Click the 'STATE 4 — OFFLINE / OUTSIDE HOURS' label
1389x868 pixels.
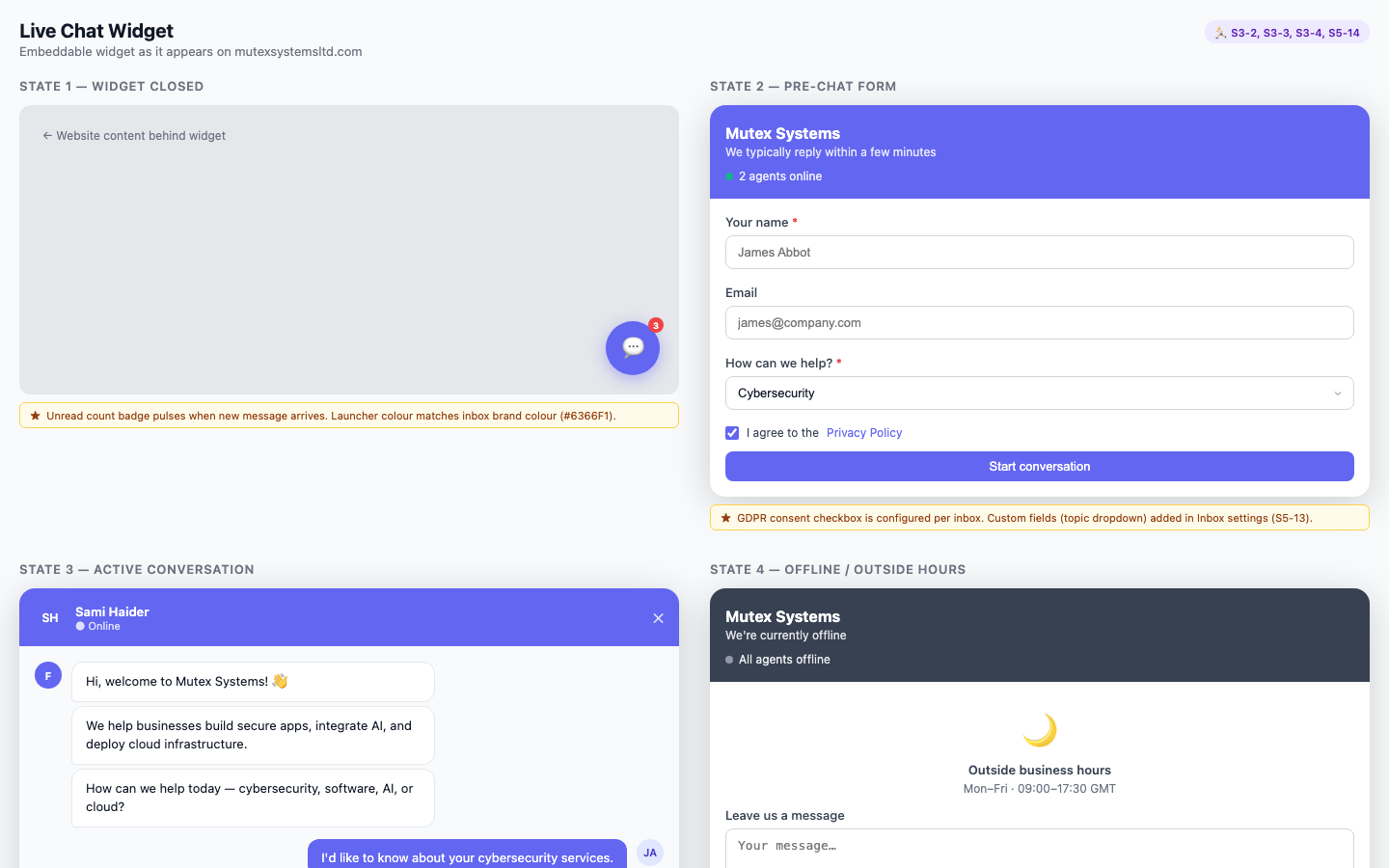point(838,570)
